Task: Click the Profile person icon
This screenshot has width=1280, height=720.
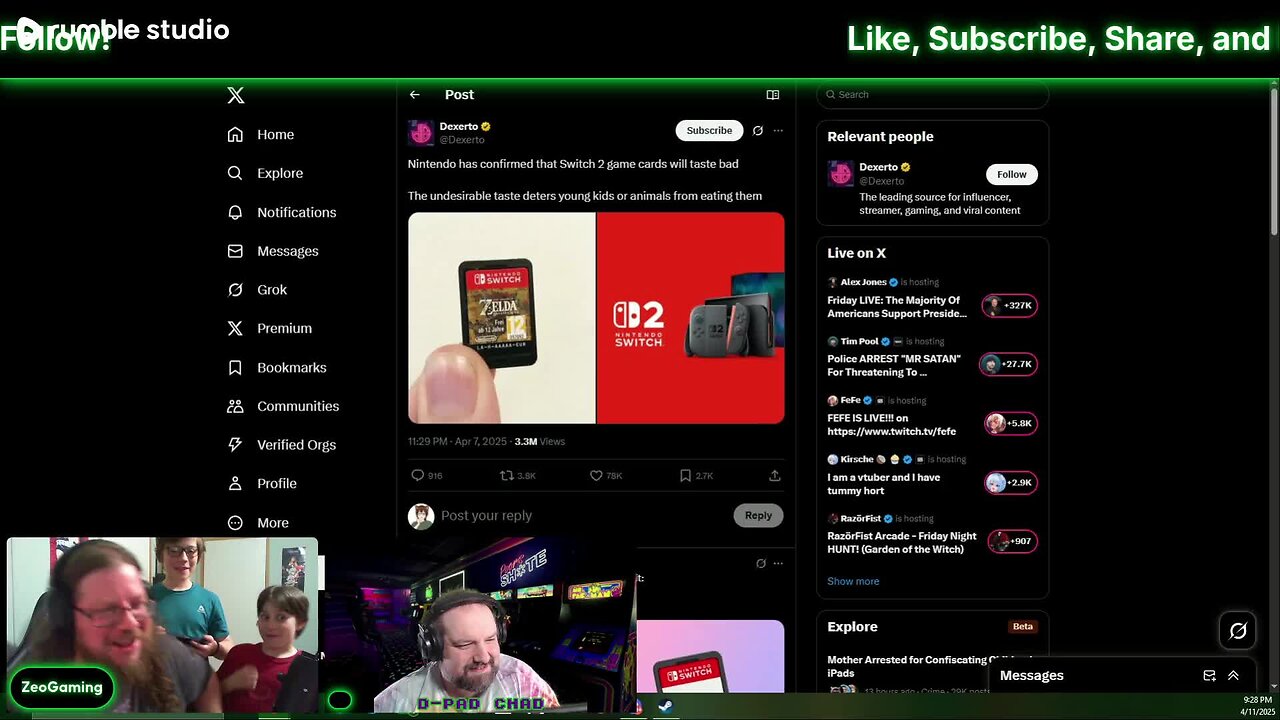Action: [235, 483]
